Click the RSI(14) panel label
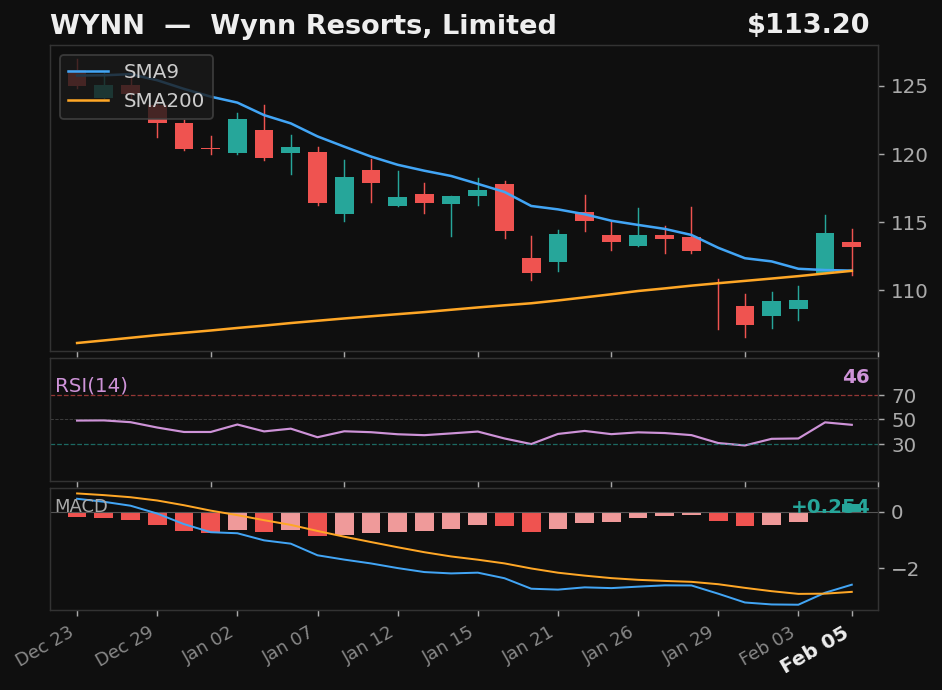The width and height of the screenshot is (942, 690). pyautogui.click(x=91, y=385)
